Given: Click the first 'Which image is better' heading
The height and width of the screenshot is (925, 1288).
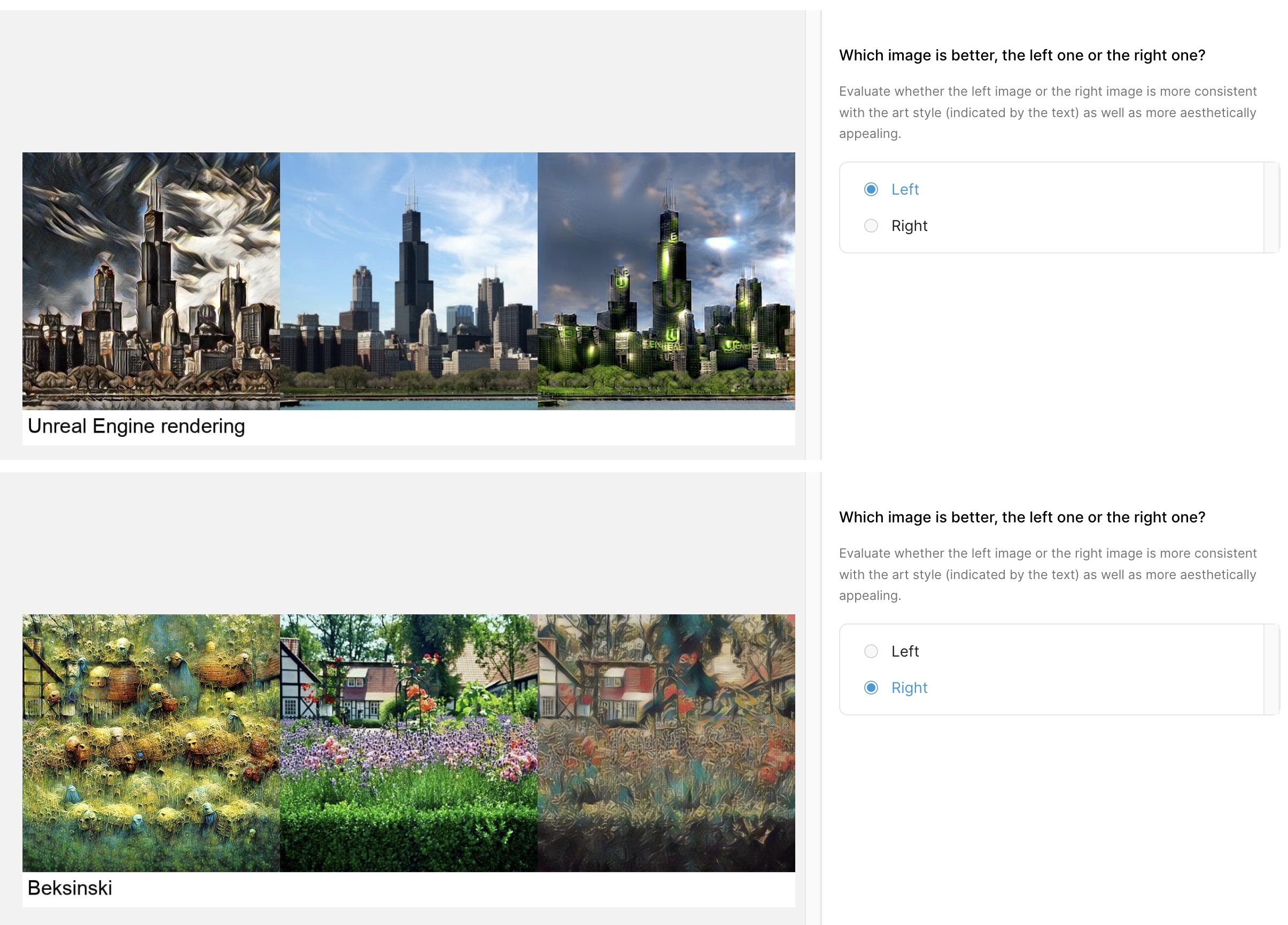Looking at the screenshot, I should pos(1022,55).
